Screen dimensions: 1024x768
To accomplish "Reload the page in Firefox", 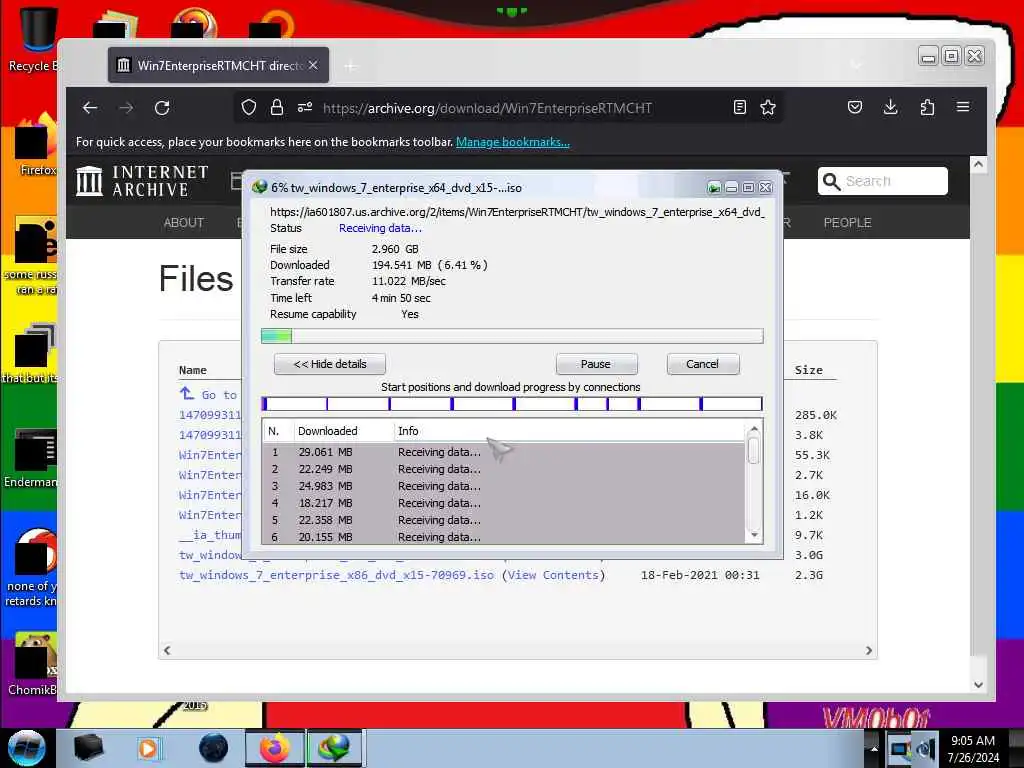I will [x=162, y=108].
